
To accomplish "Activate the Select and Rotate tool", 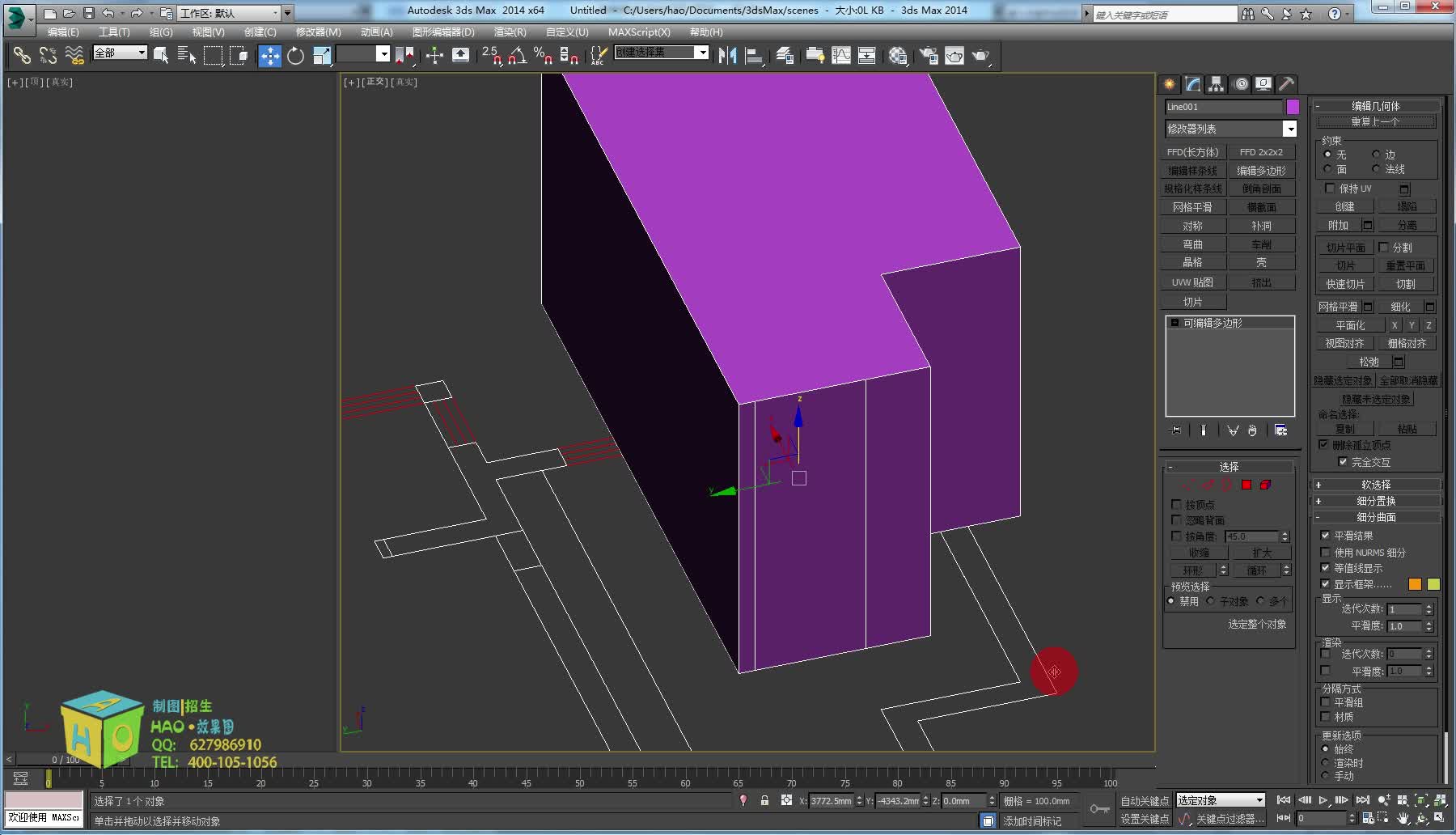I will [x=295, y=55].
